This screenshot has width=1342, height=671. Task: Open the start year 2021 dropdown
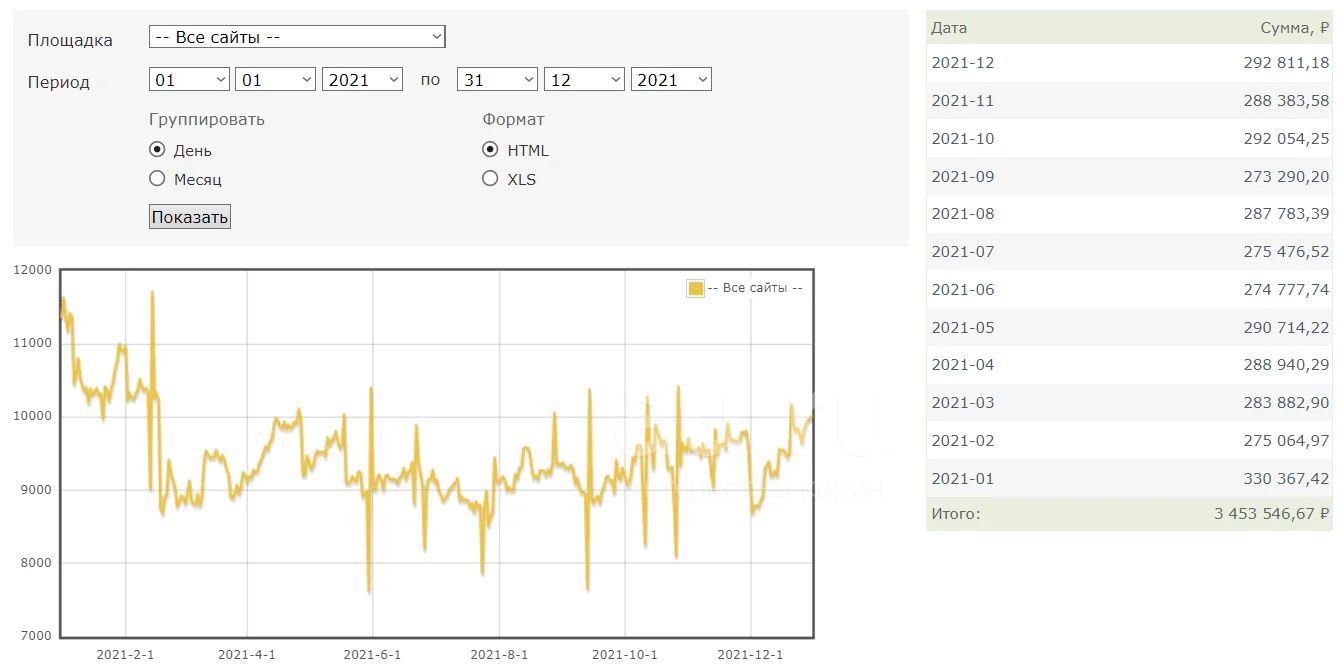pyautogui.click(x=362, y=80)
